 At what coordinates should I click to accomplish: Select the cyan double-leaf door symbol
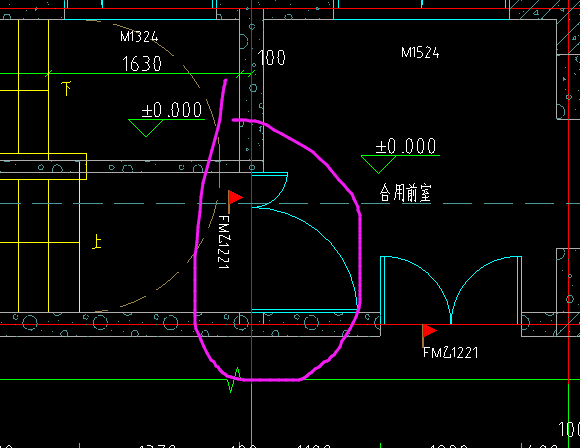point(451,290)
